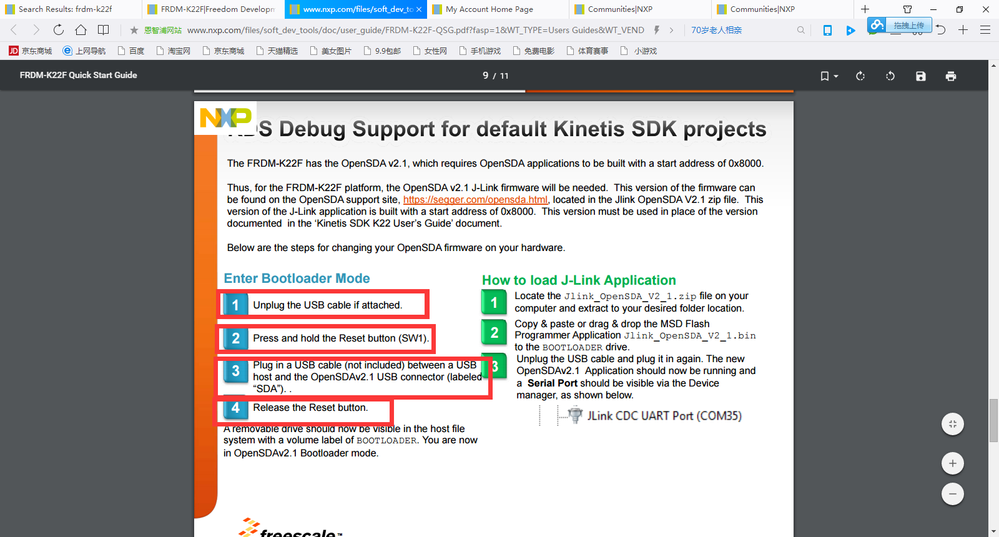Click the 恩智浦网站 site label in address bar
The image size is (999, 537).
click(x=162, y=30)
